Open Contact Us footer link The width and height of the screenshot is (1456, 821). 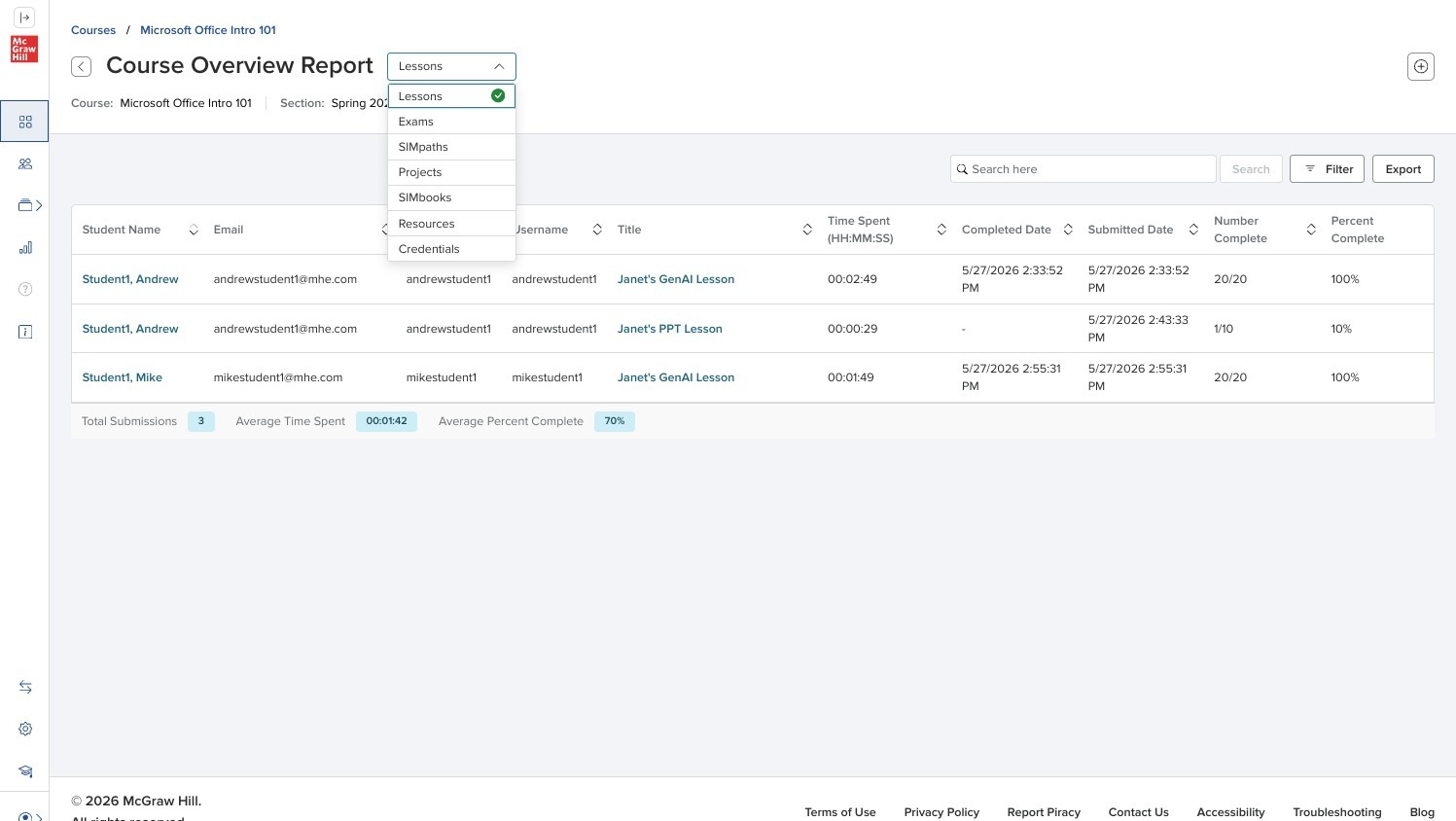(1139, 812)
